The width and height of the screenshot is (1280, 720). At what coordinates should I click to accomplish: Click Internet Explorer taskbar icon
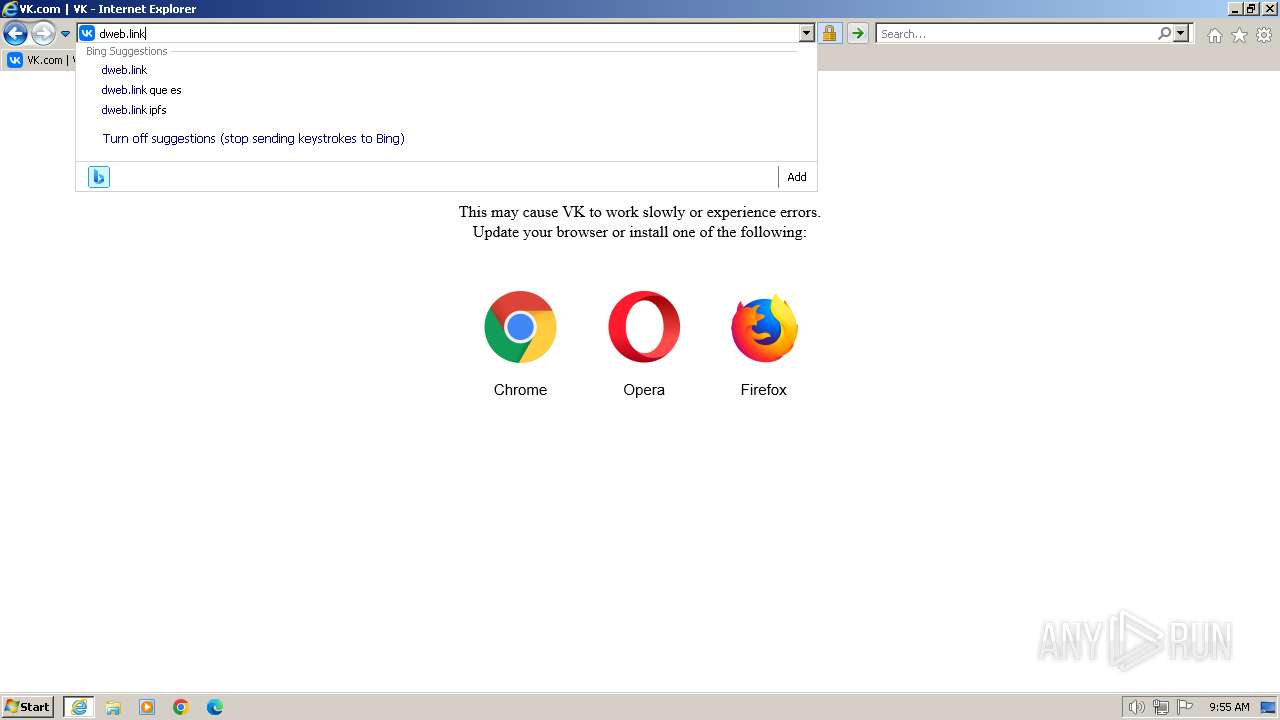click(x=79, y=707)
